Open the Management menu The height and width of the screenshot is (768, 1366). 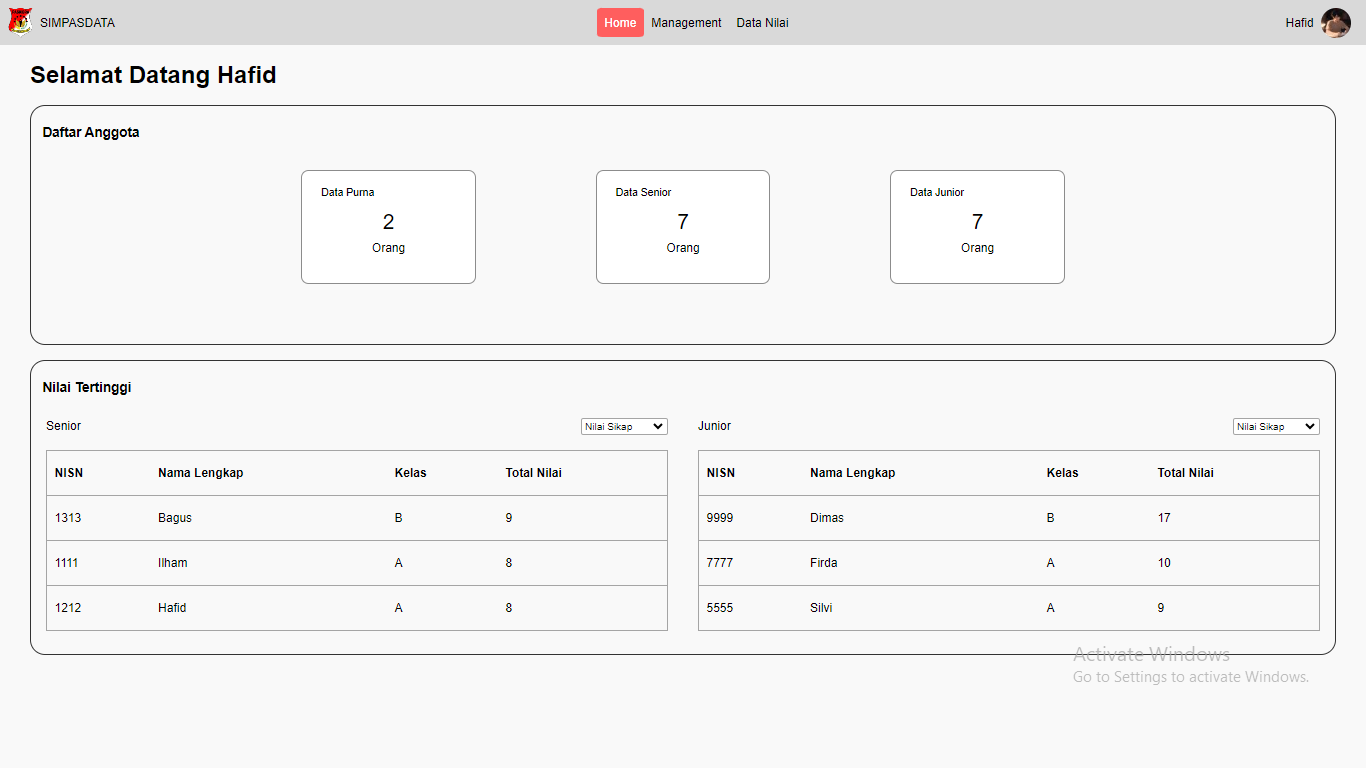pos(686,23)
